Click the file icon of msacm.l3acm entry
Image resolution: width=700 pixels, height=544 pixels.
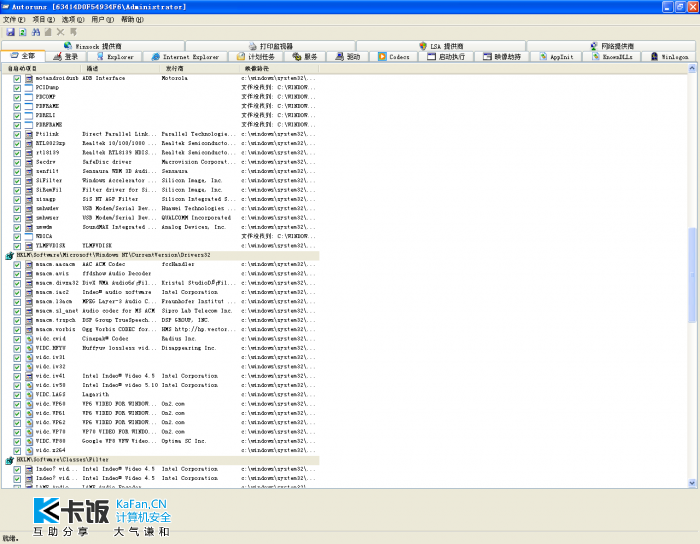pos(29,302)
